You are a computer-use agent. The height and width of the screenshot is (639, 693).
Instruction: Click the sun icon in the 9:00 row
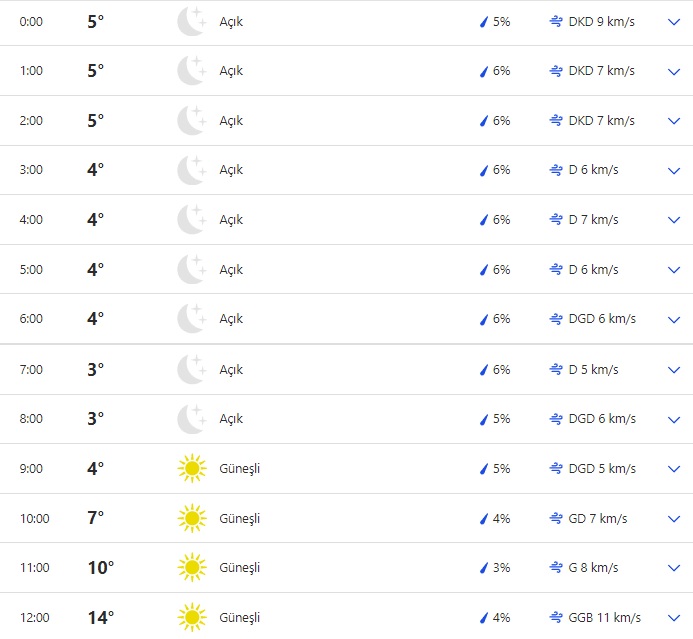click(191, 468)
